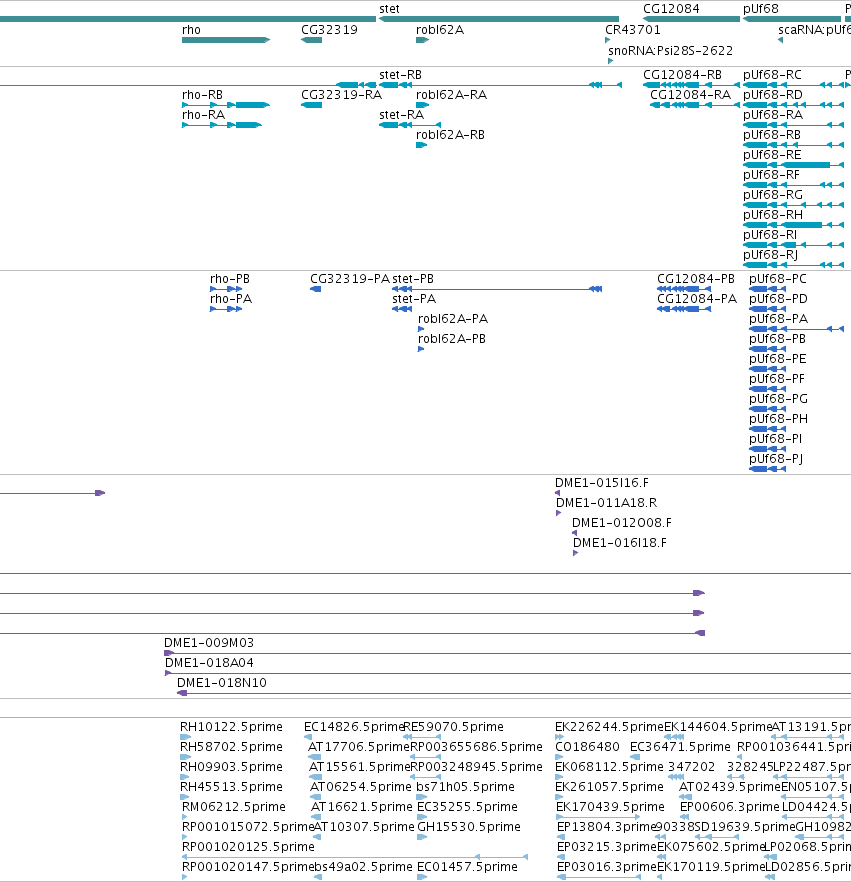Select the CG12084-RB transcript label
851x882 pixels.
(x=682, y=75)
